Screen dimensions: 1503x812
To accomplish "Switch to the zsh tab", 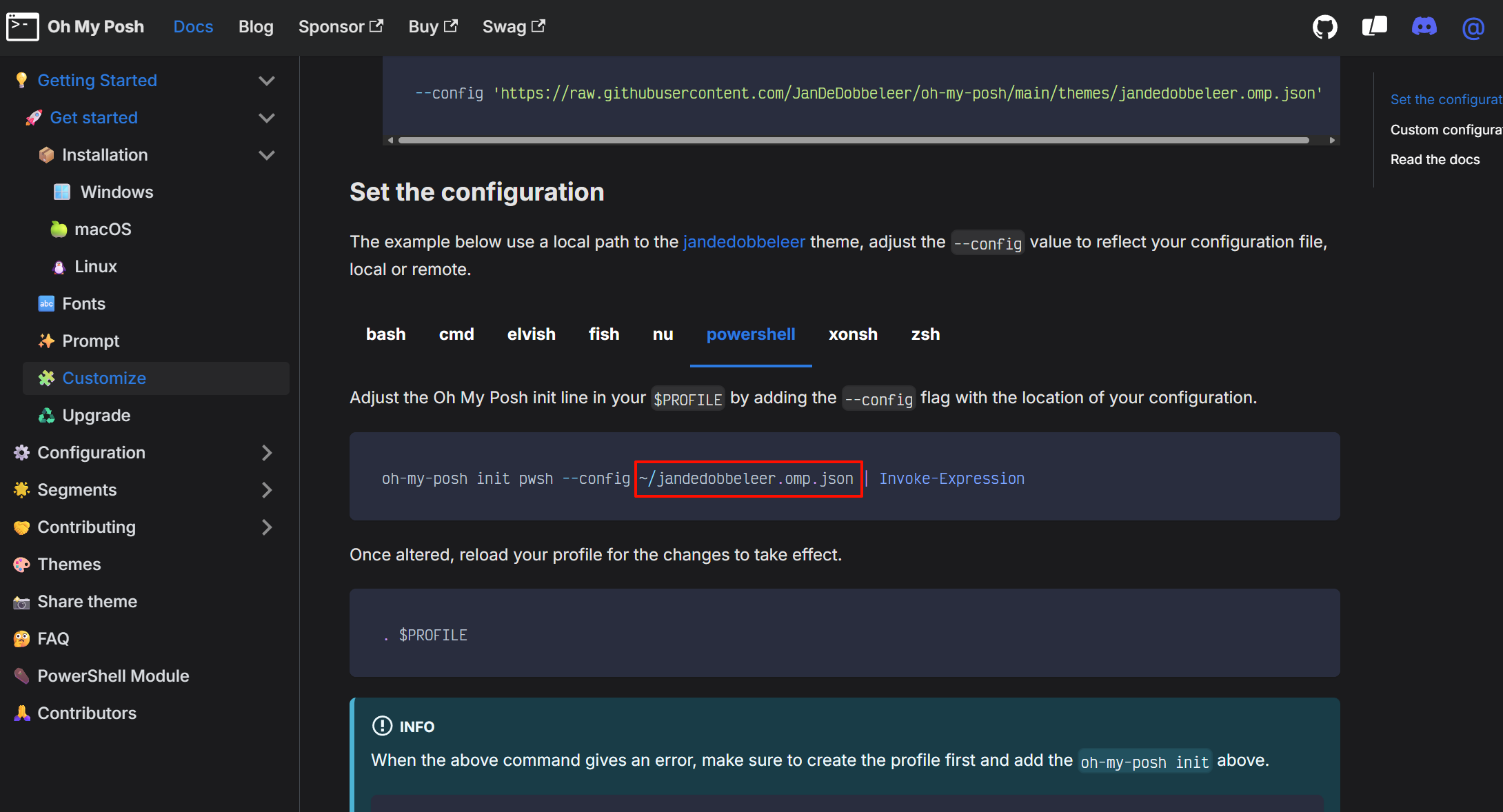I will (x=926, y=334).
